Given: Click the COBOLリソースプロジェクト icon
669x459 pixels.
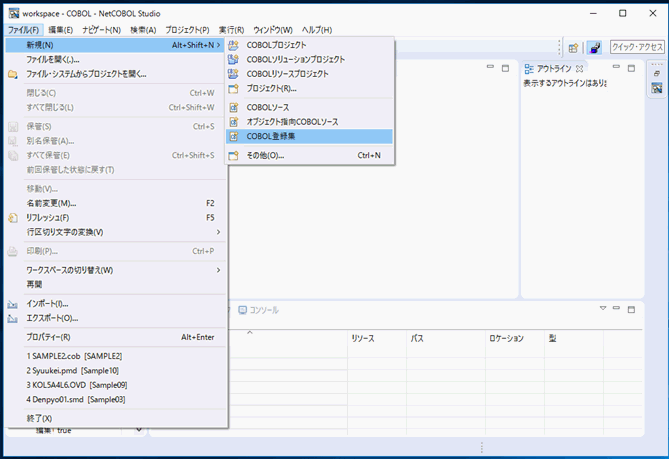Looking at the screenshot, I should tap(233, 74).
